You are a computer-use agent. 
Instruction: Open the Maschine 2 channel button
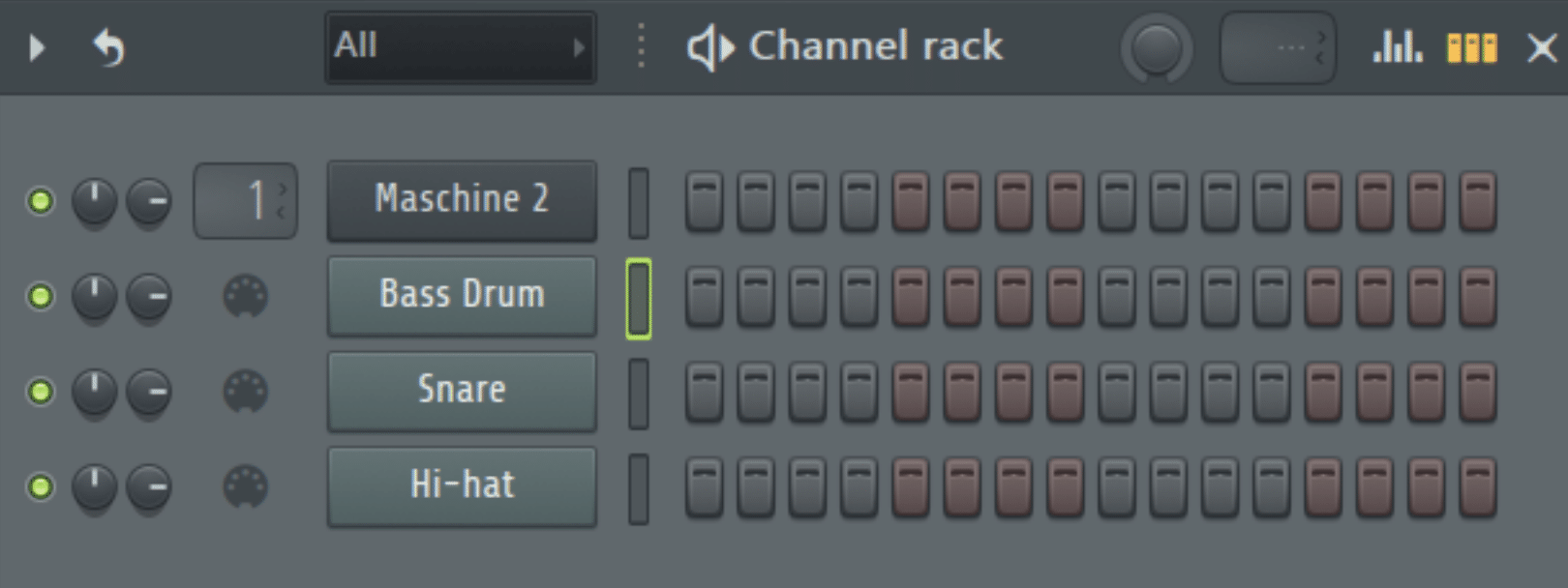tap(462, 200)
